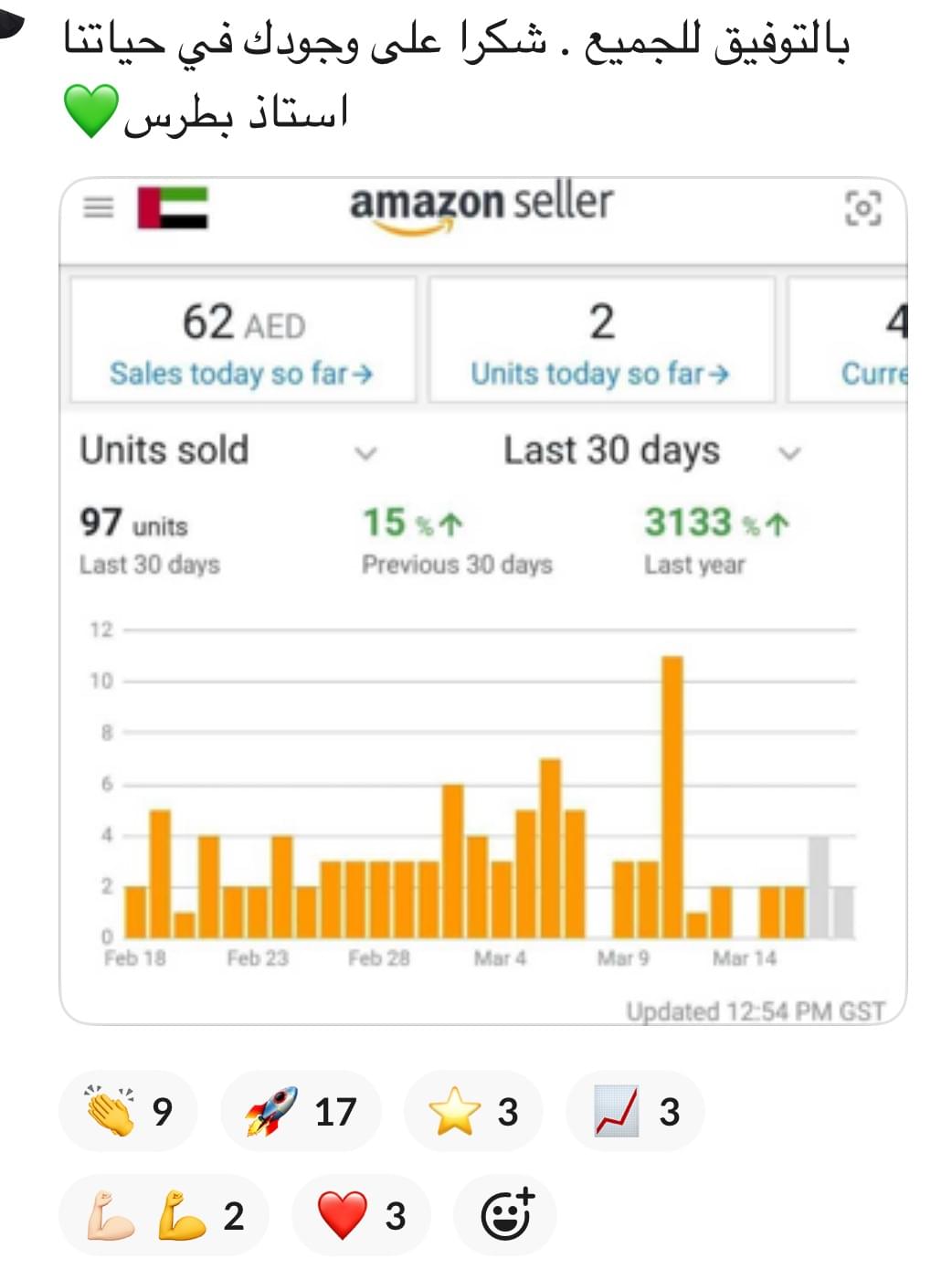Tap the chart increasing reaction

point(636,1111)
